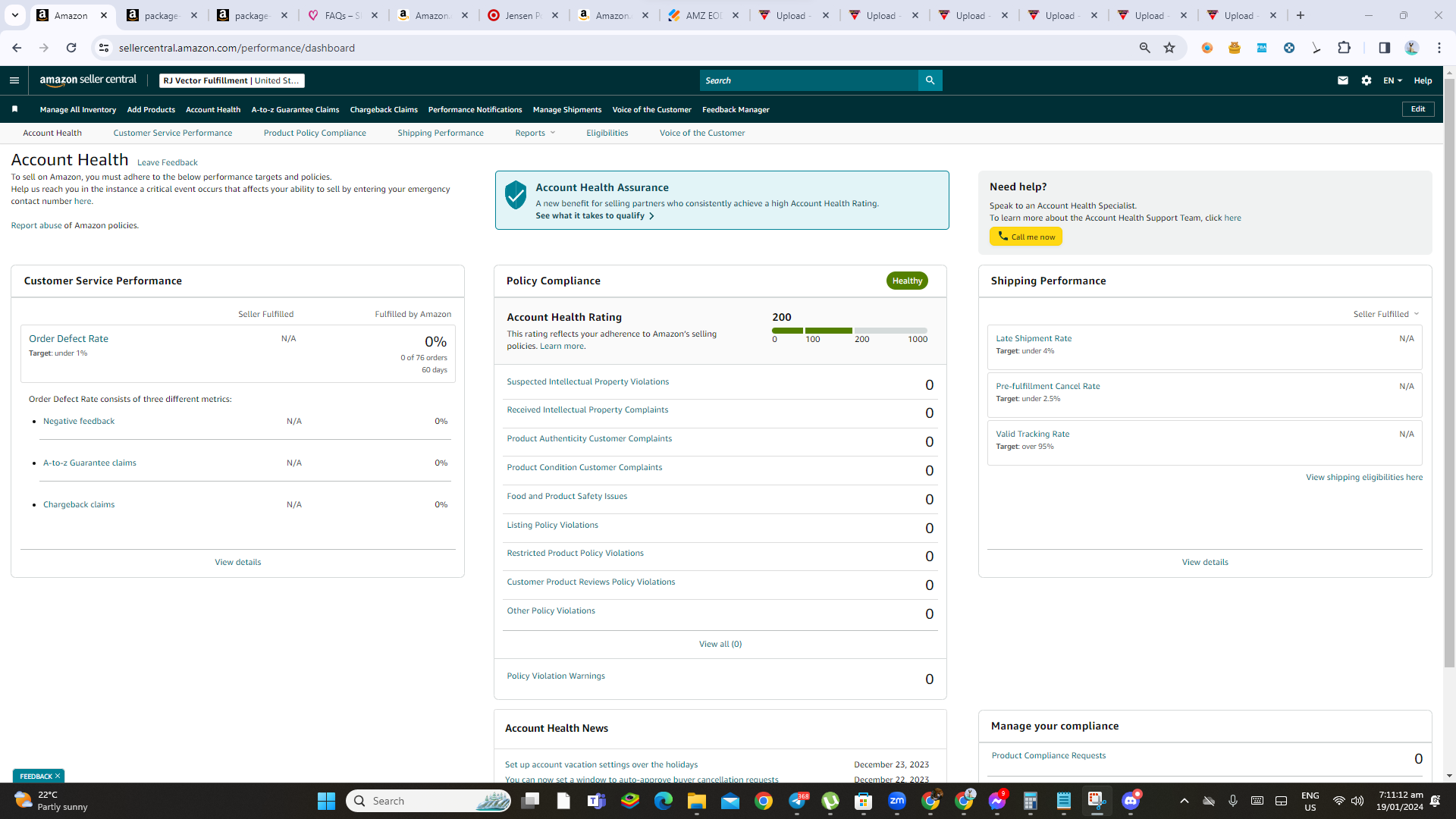Click the Call me now button
This screenshot has width=1456, height=819.
pos(1026,237)
